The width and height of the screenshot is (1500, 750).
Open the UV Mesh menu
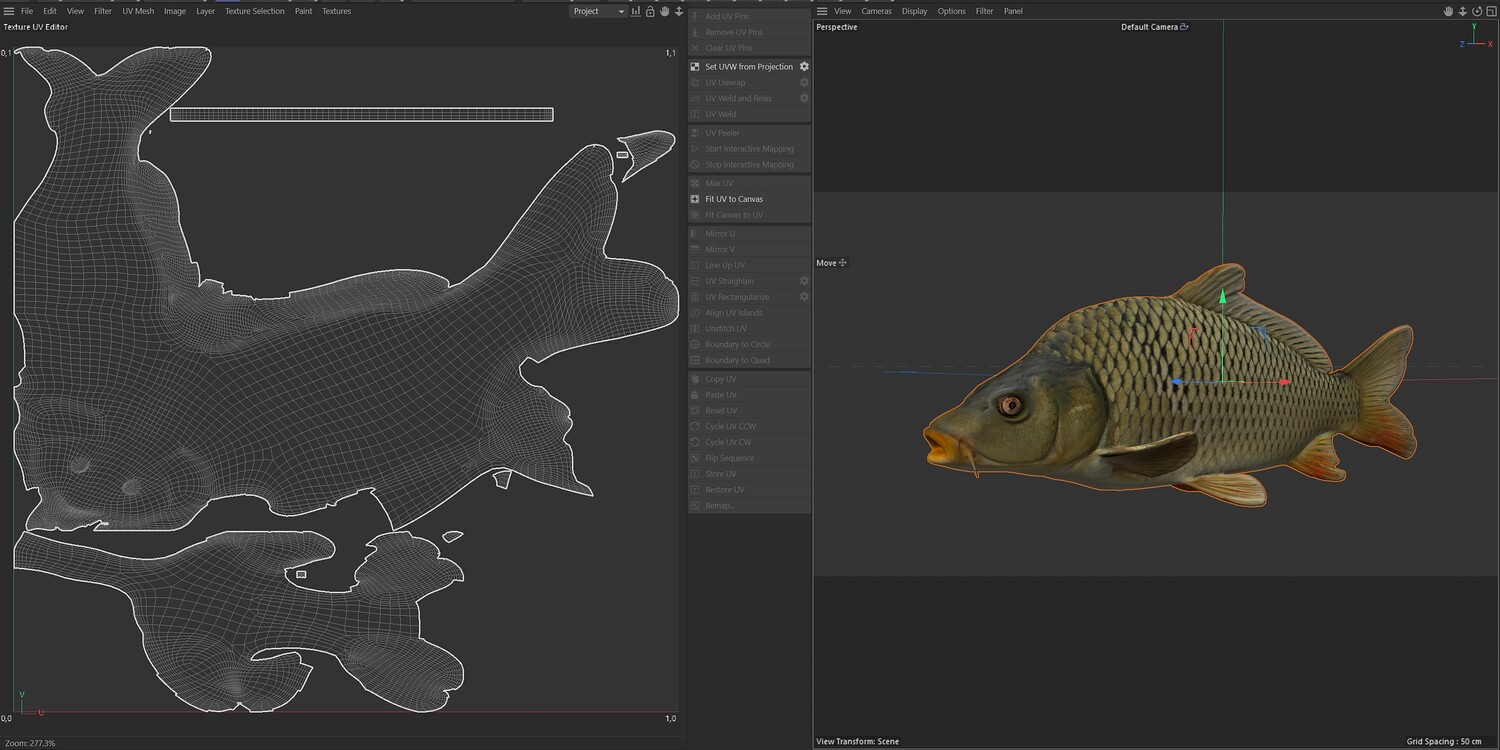(x=138, y=11)
